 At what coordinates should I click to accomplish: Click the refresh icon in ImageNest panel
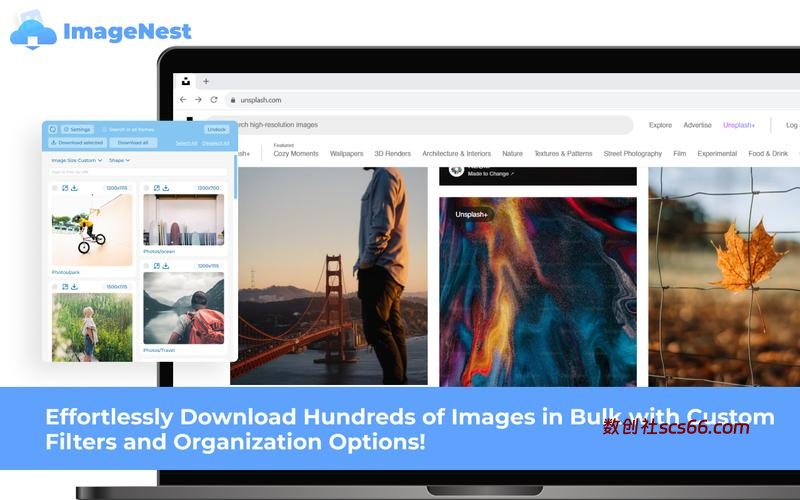pyautogui.click(x=51, y=129)
